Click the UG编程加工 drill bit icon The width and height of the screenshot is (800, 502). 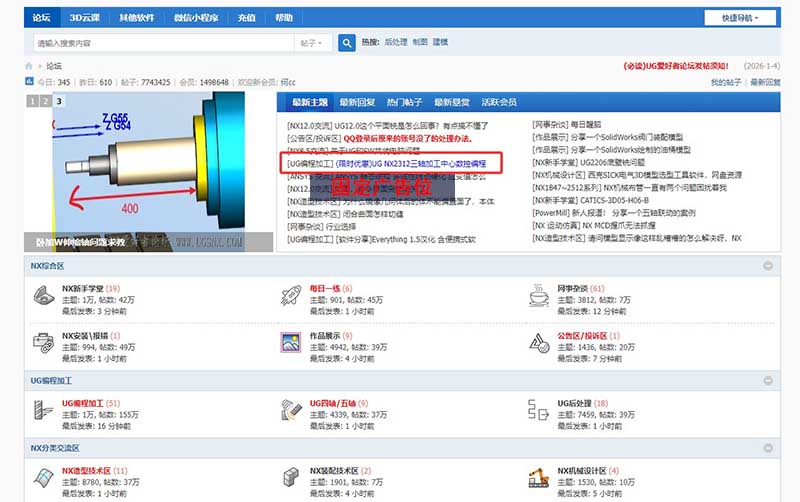[44, 409]
